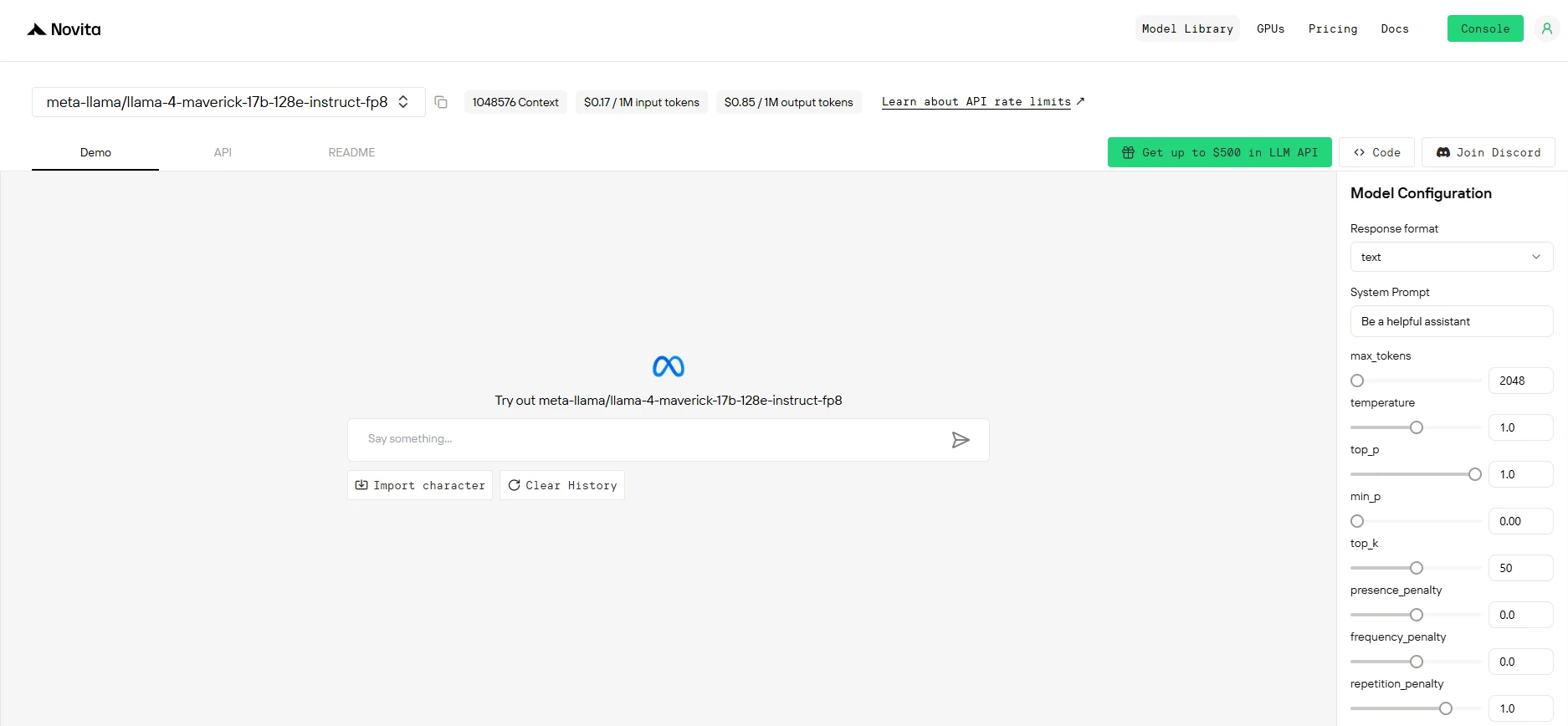Click the 1048576 Context badge
1568x726 pixels.
tap(515, 102)
